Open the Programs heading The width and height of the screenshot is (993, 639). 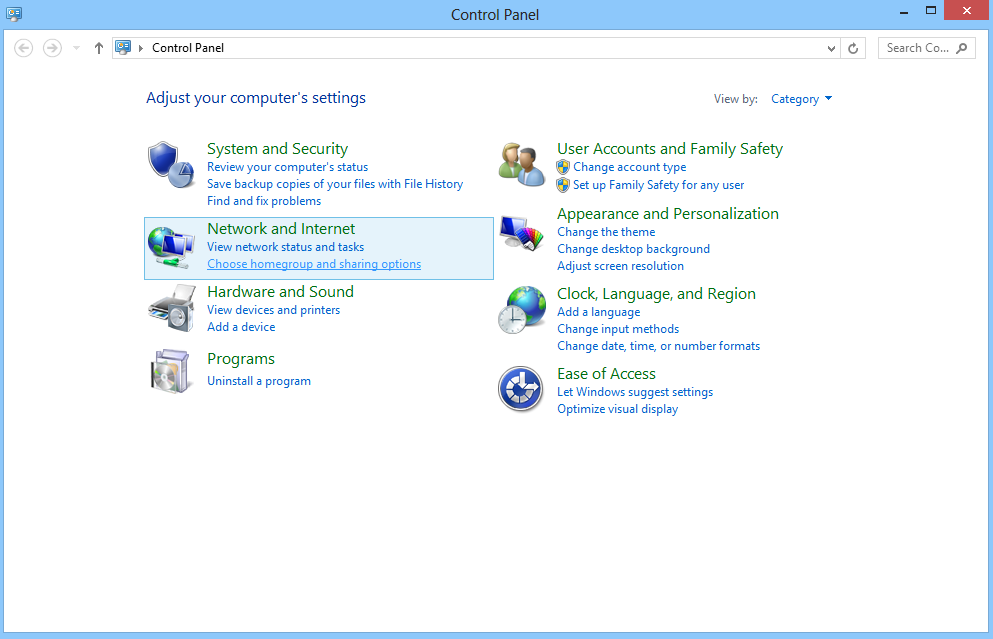241,359
